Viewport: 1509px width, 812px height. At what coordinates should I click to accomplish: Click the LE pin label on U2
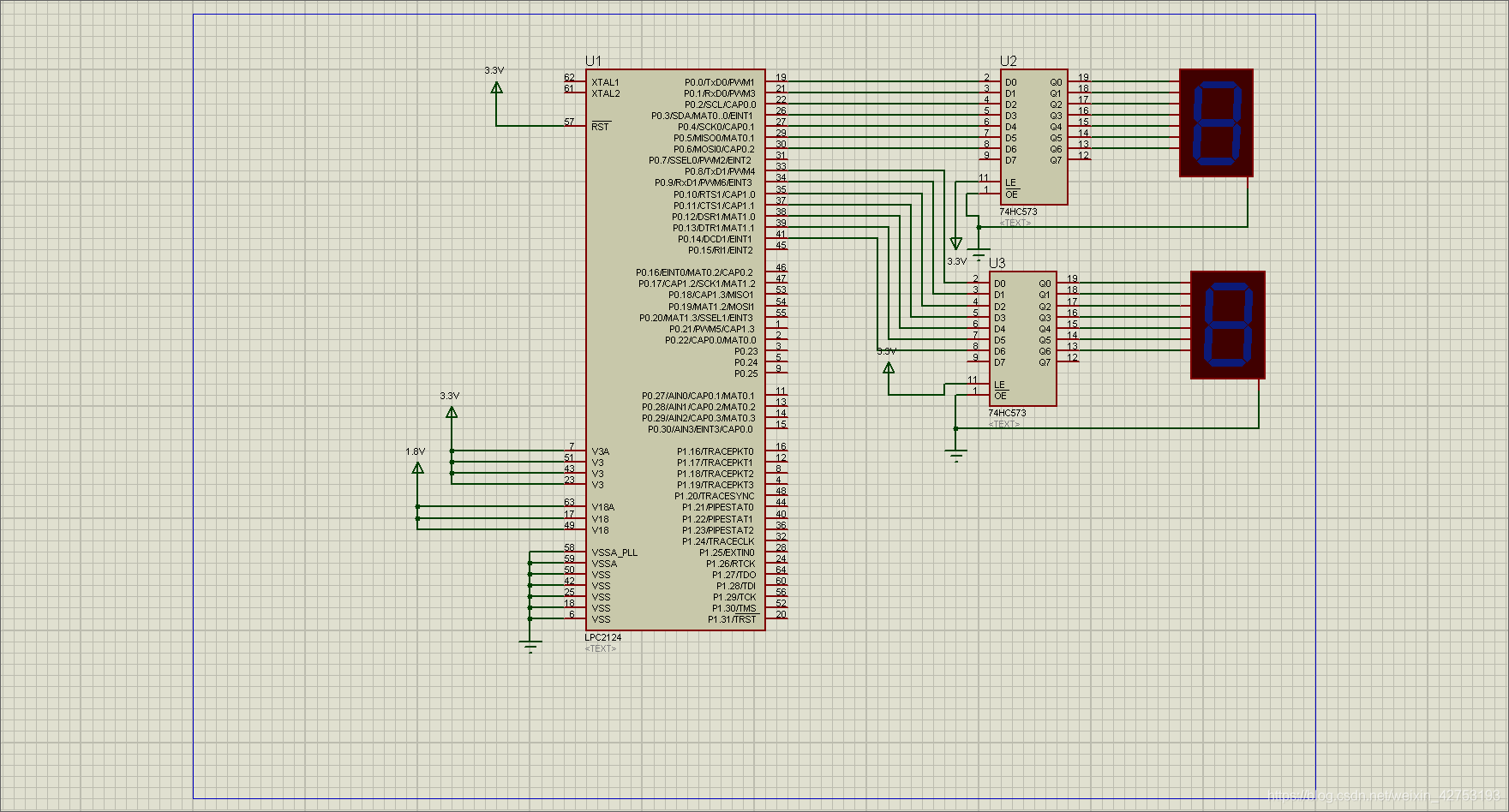click(x=1010, y=182)
